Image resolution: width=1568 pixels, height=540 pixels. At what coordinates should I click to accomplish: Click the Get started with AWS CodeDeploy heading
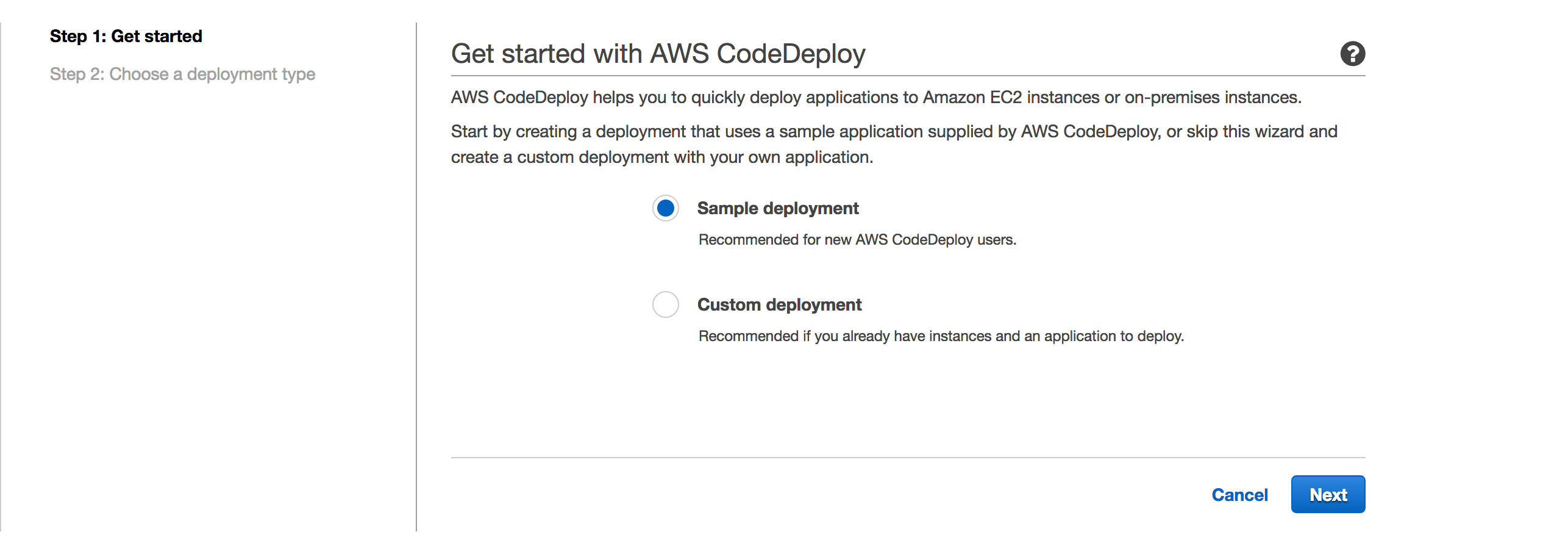click(658, 53)
